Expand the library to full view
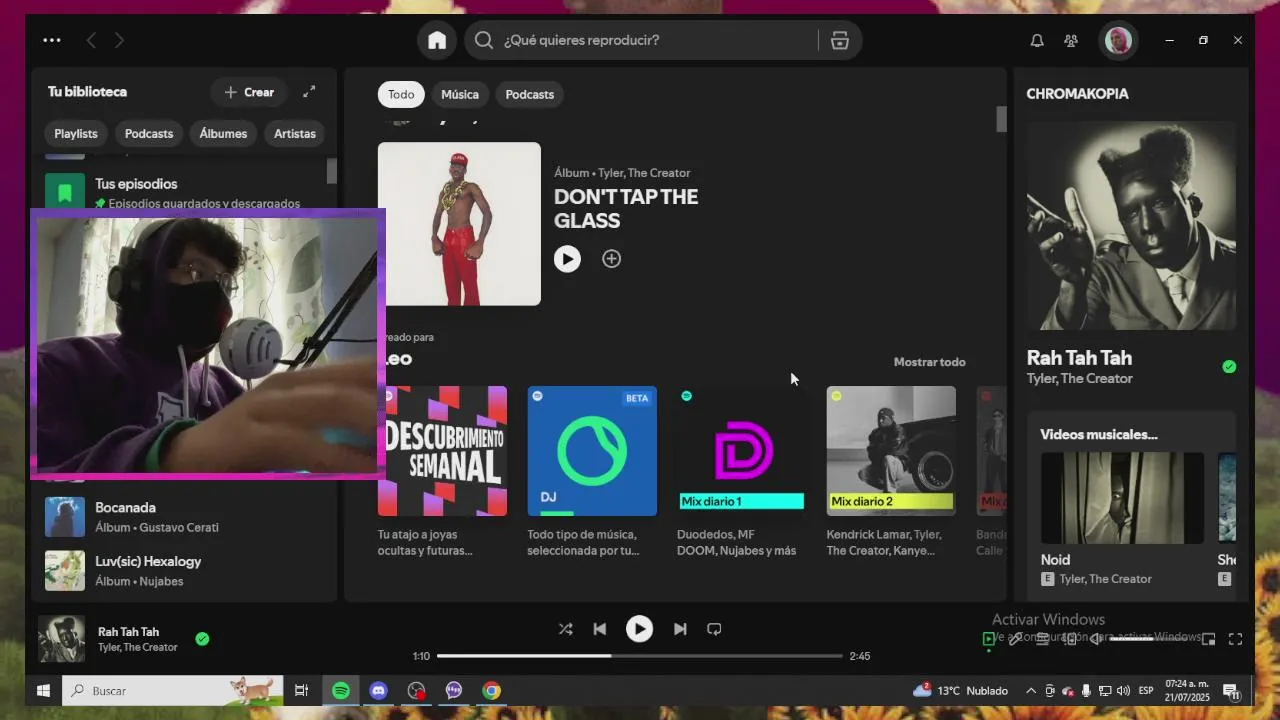This screenshot has width=1280, height=720. click(309, 91)
